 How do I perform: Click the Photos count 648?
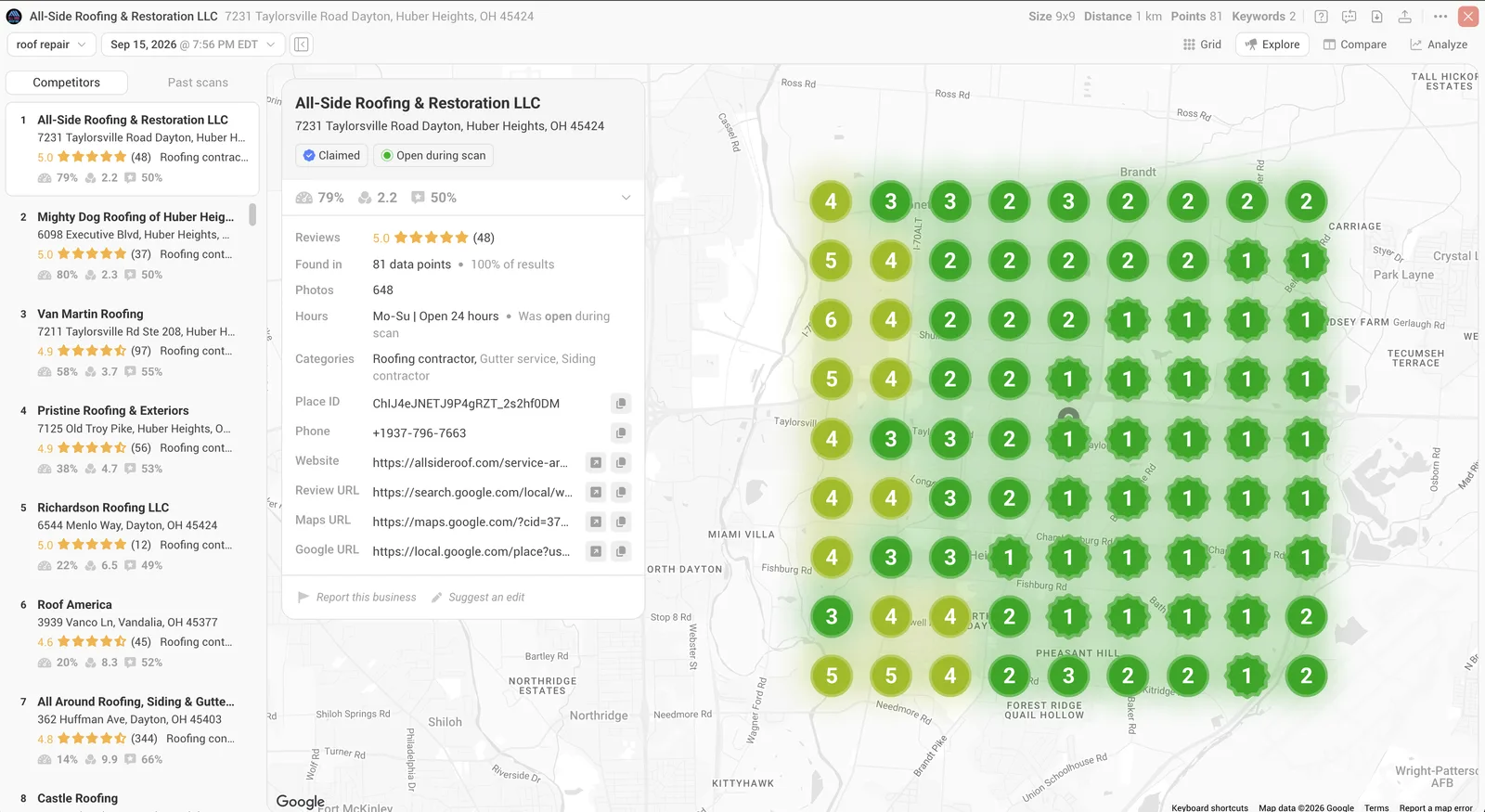[382, 290]
